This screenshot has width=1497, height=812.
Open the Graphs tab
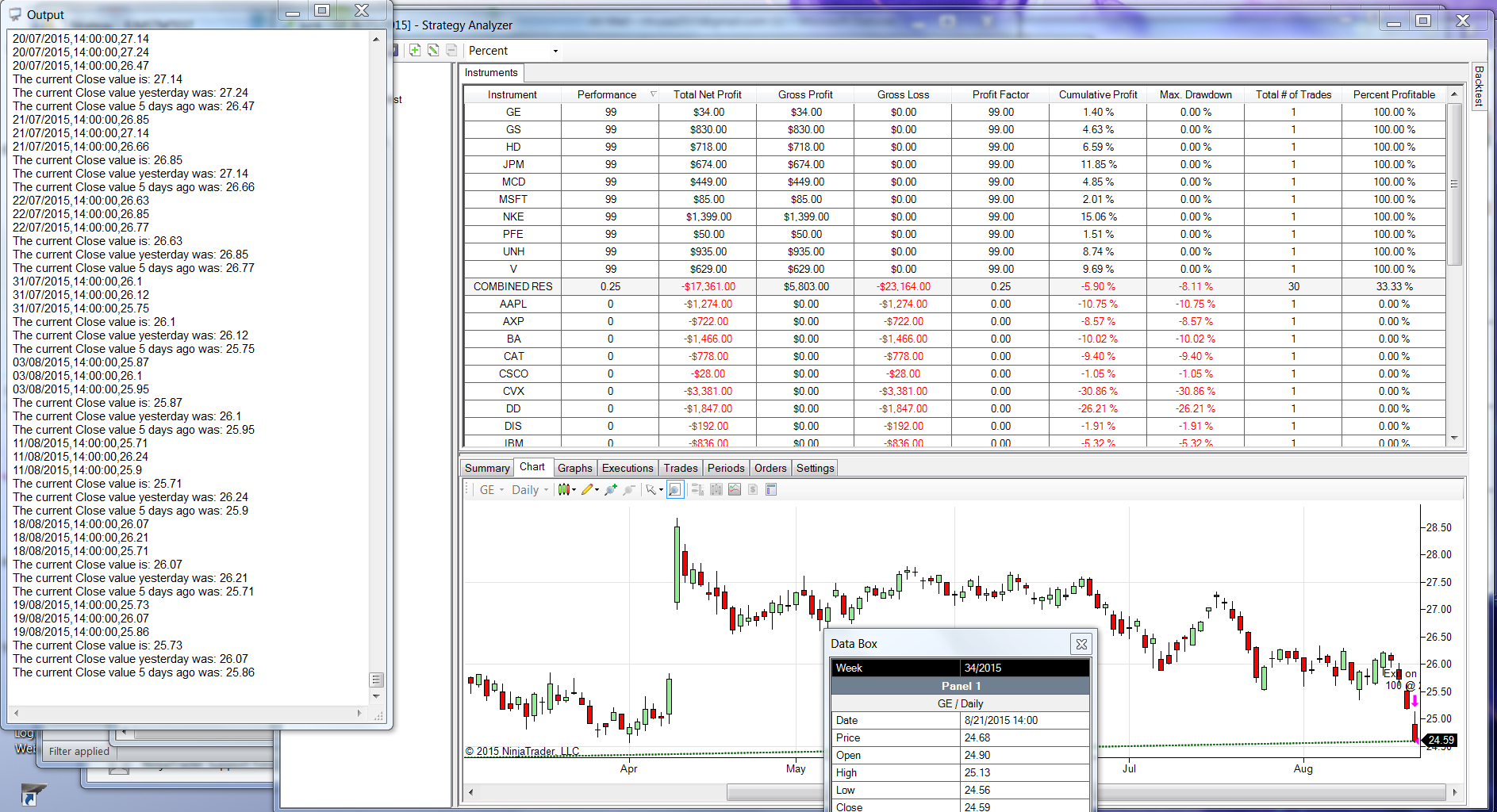point(575,468)
